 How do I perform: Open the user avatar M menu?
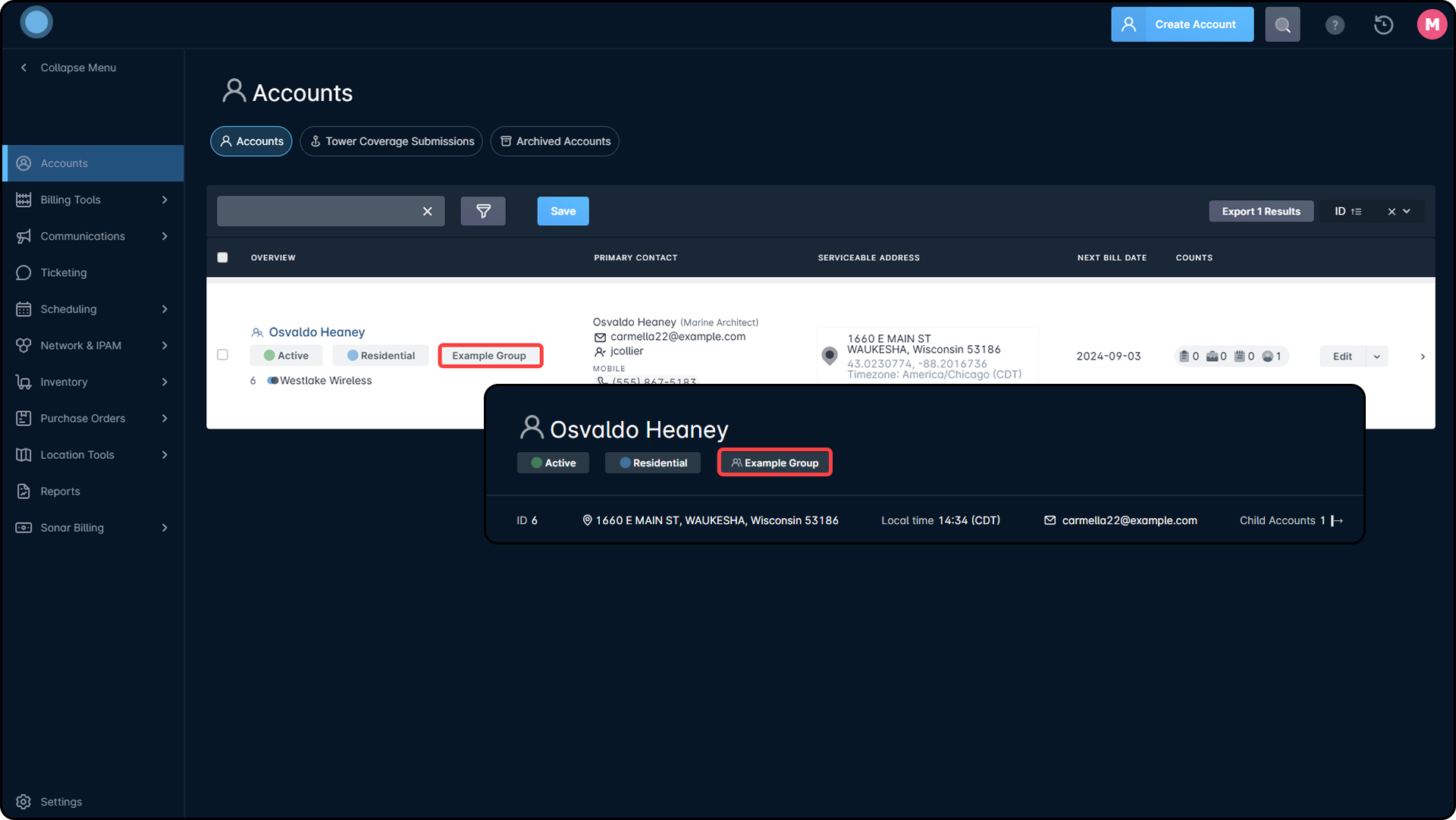click(1432, 24)
